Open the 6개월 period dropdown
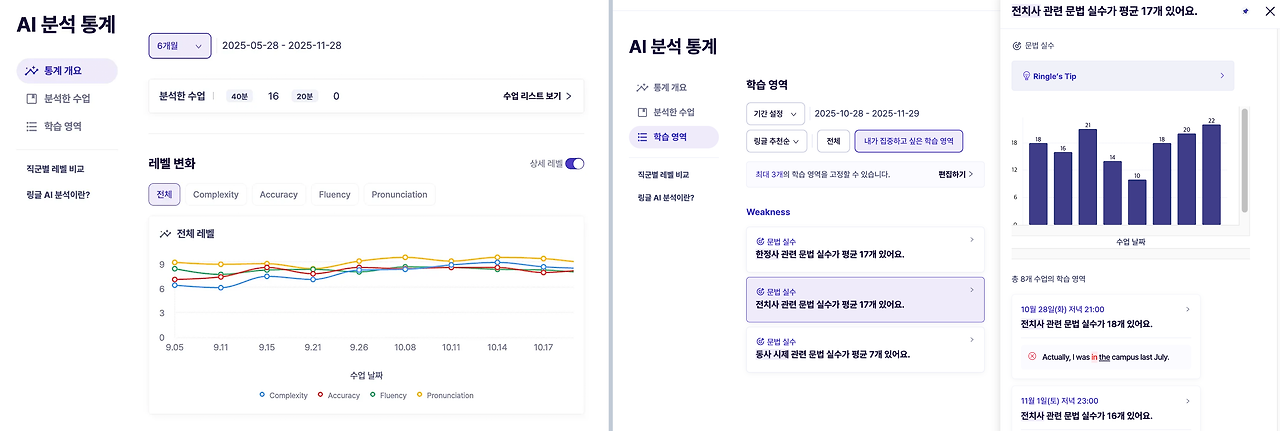 (x=180, y=46)
